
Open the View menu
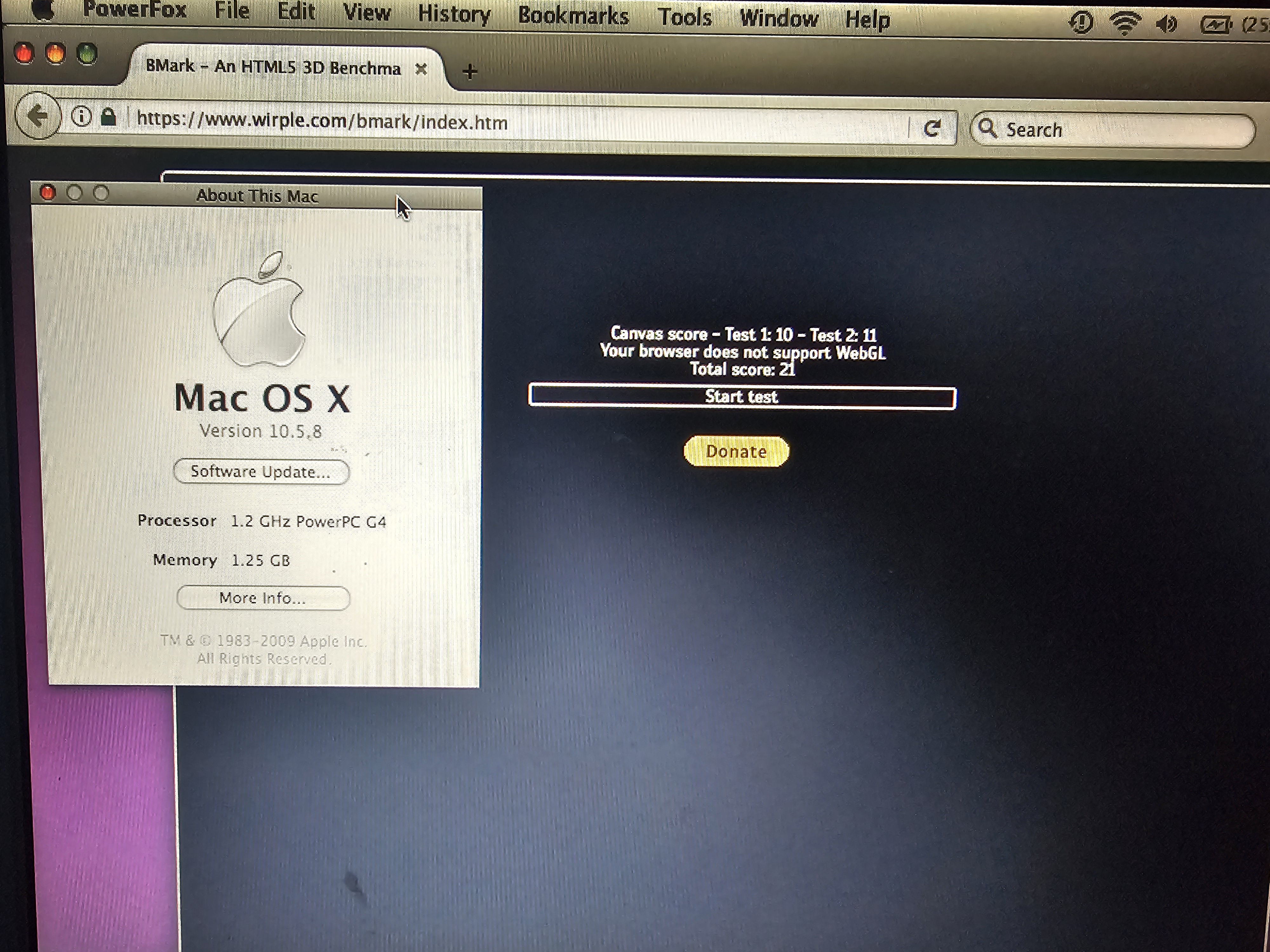click(x=367, y=13)
